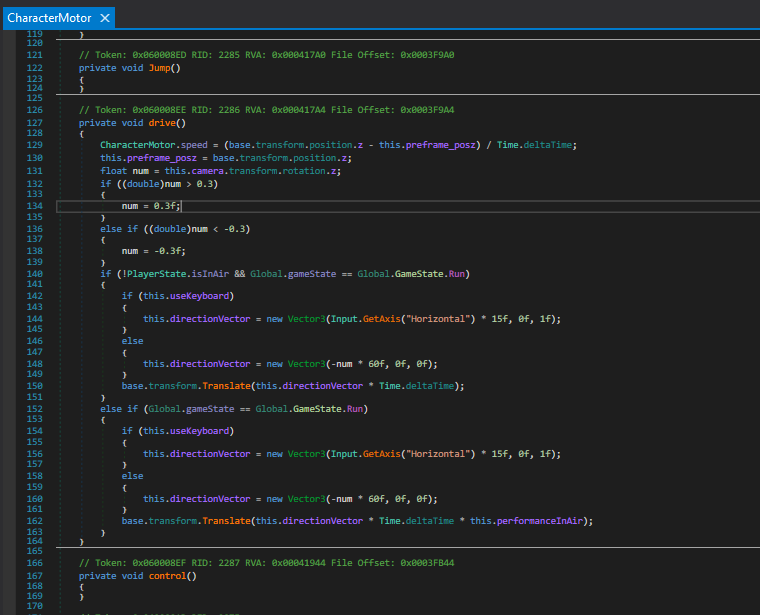Close the CharacterMotor tab

tap(105, 18)
